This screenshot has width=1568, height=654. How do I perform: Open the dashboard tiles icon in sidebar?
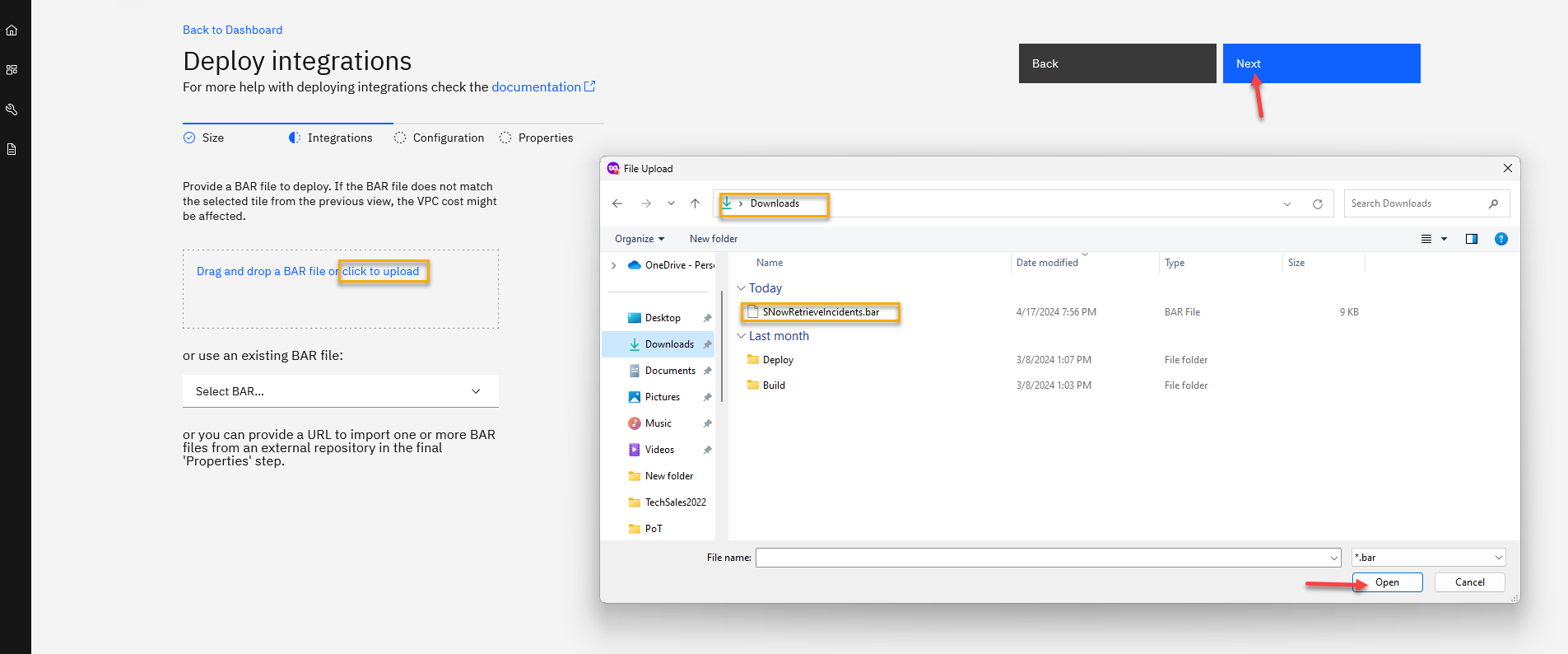tap(12, 70)
